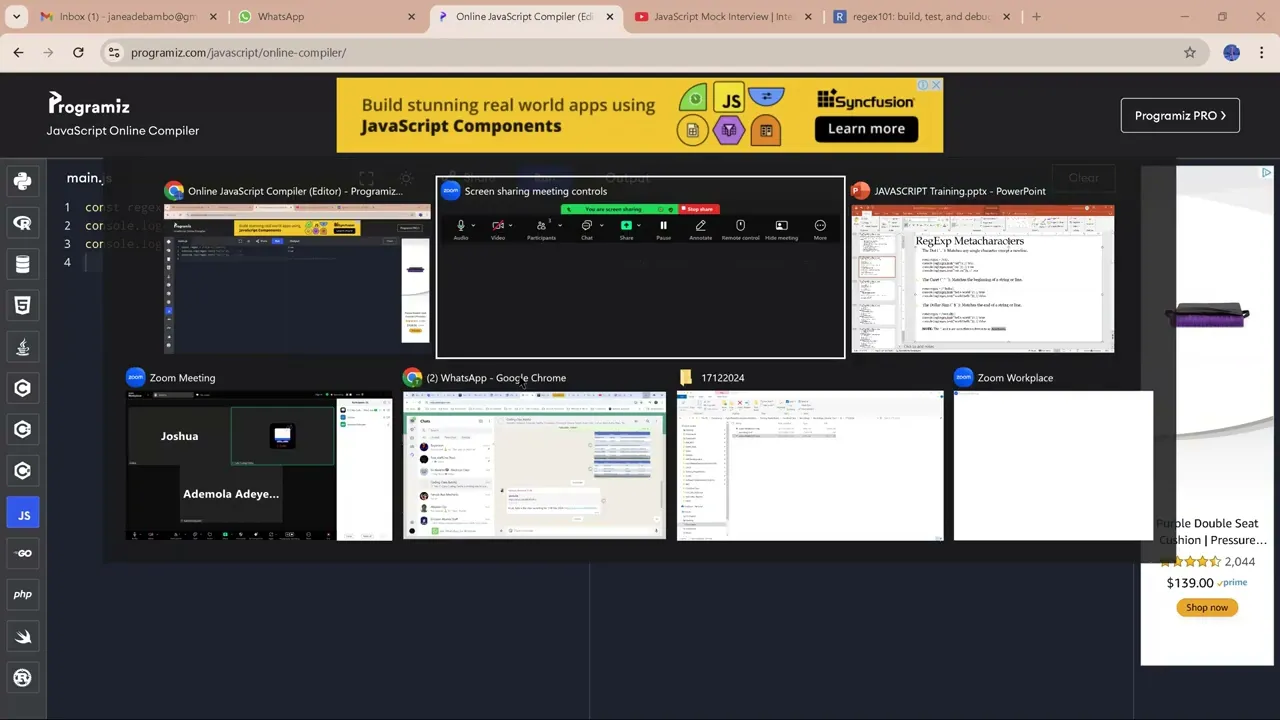Click Shop now on Amazon ad
Screen dimensions: 1280x720
point(1207,607)
